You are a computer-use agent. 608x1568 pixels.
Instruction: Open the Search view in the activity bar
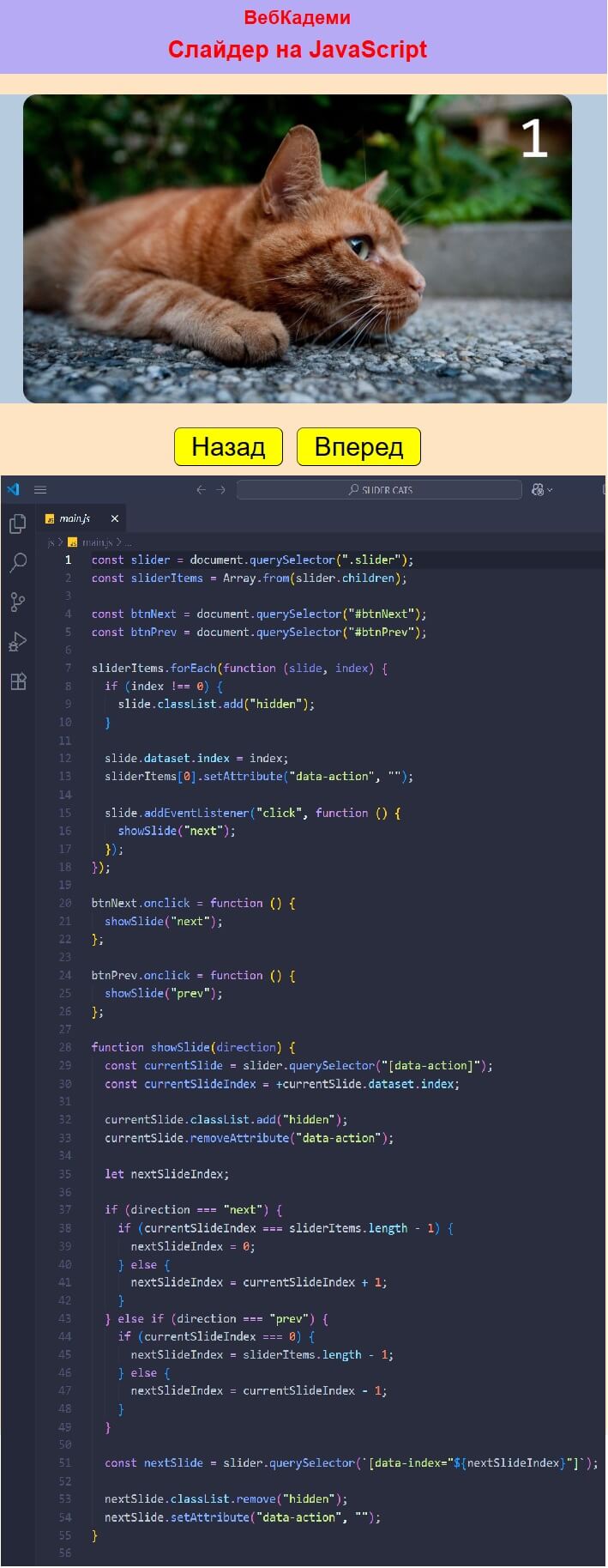tap(18, 562)
